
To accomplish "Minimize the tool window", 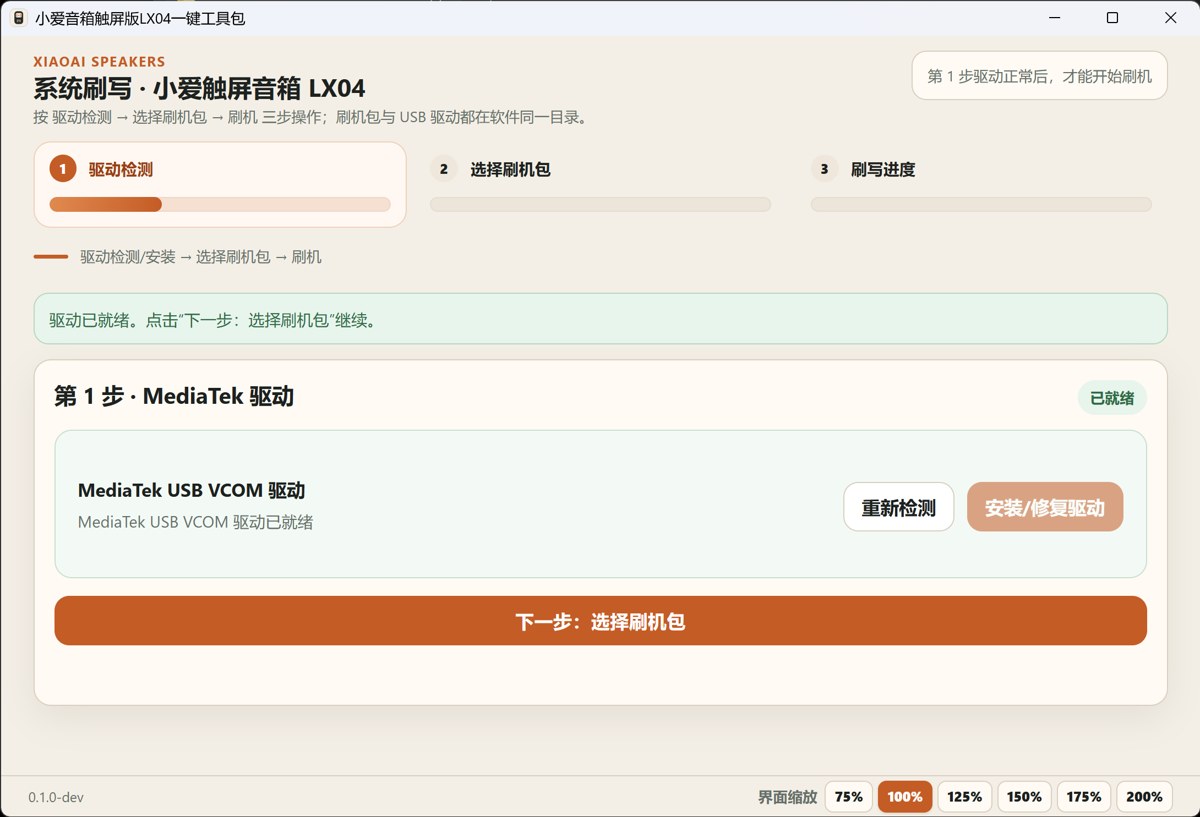I will [x=1054, y=18].
